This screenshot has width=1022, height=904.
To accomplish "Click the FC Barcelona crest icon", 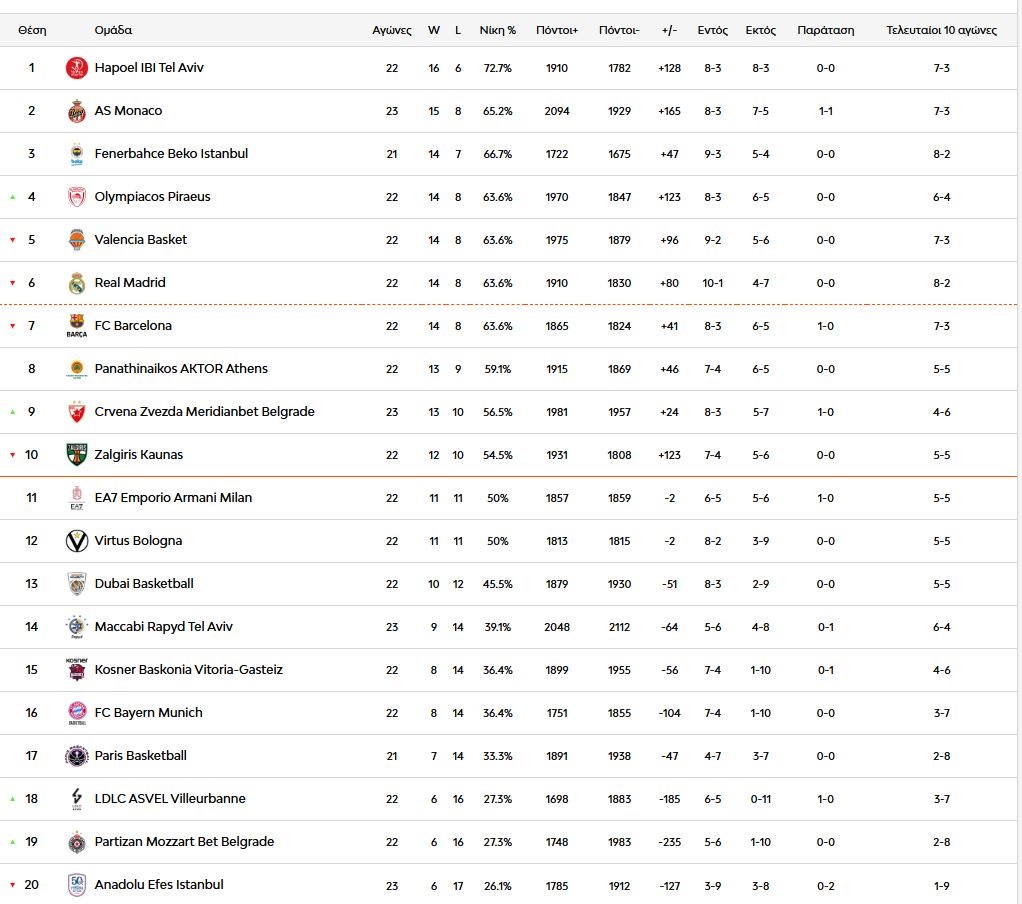I will pyautogui.click(x=77, y=326).
